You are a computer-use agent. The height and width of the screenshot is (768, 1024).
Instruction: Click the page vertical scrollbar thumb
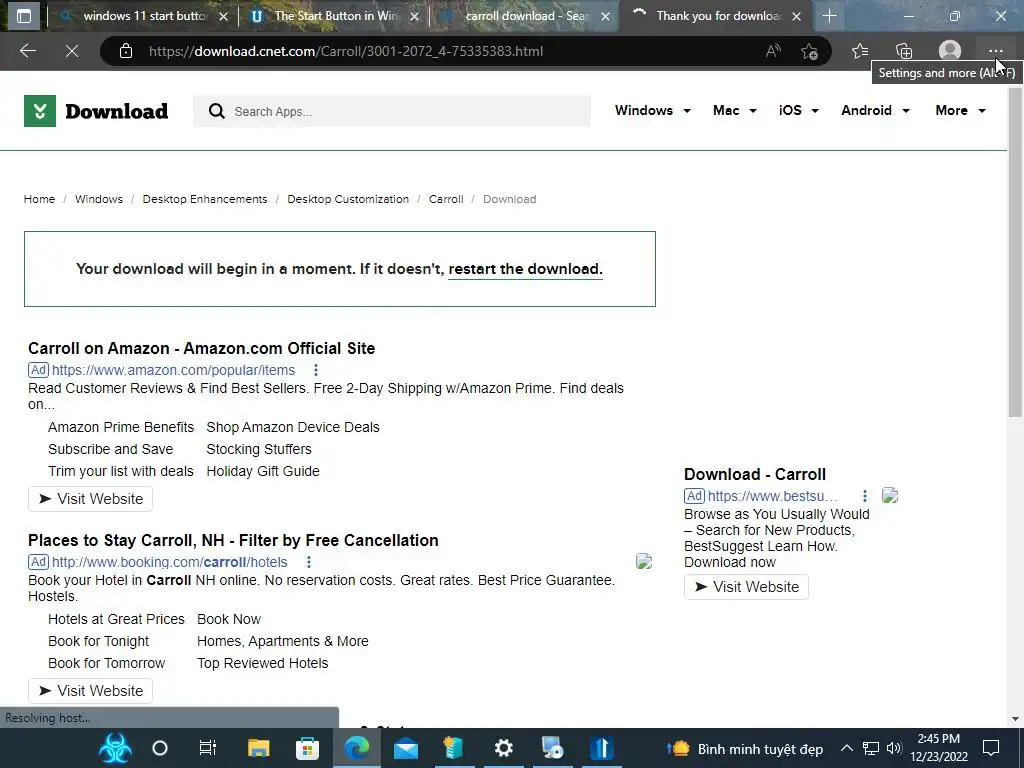point(1015,251)
